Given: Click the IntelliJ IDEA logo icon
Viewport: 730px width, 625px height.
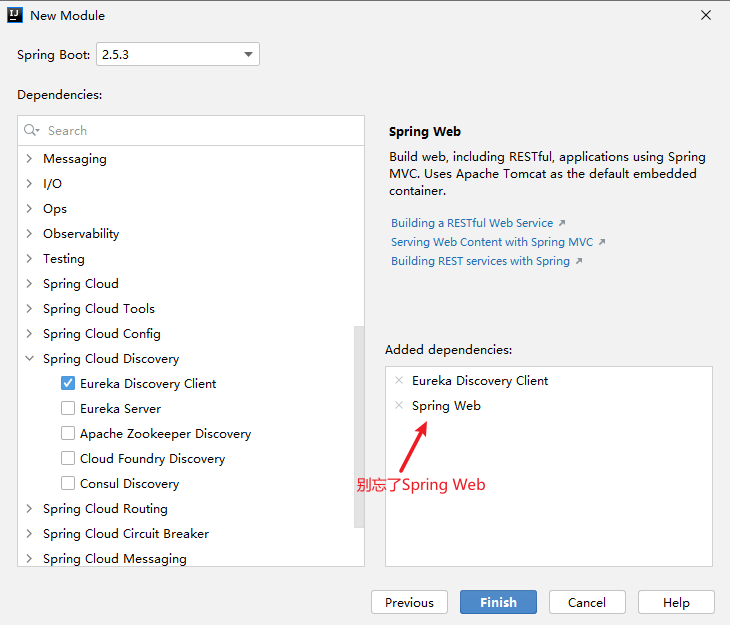Looking at the screenshot, I should [x=15, y=15].
